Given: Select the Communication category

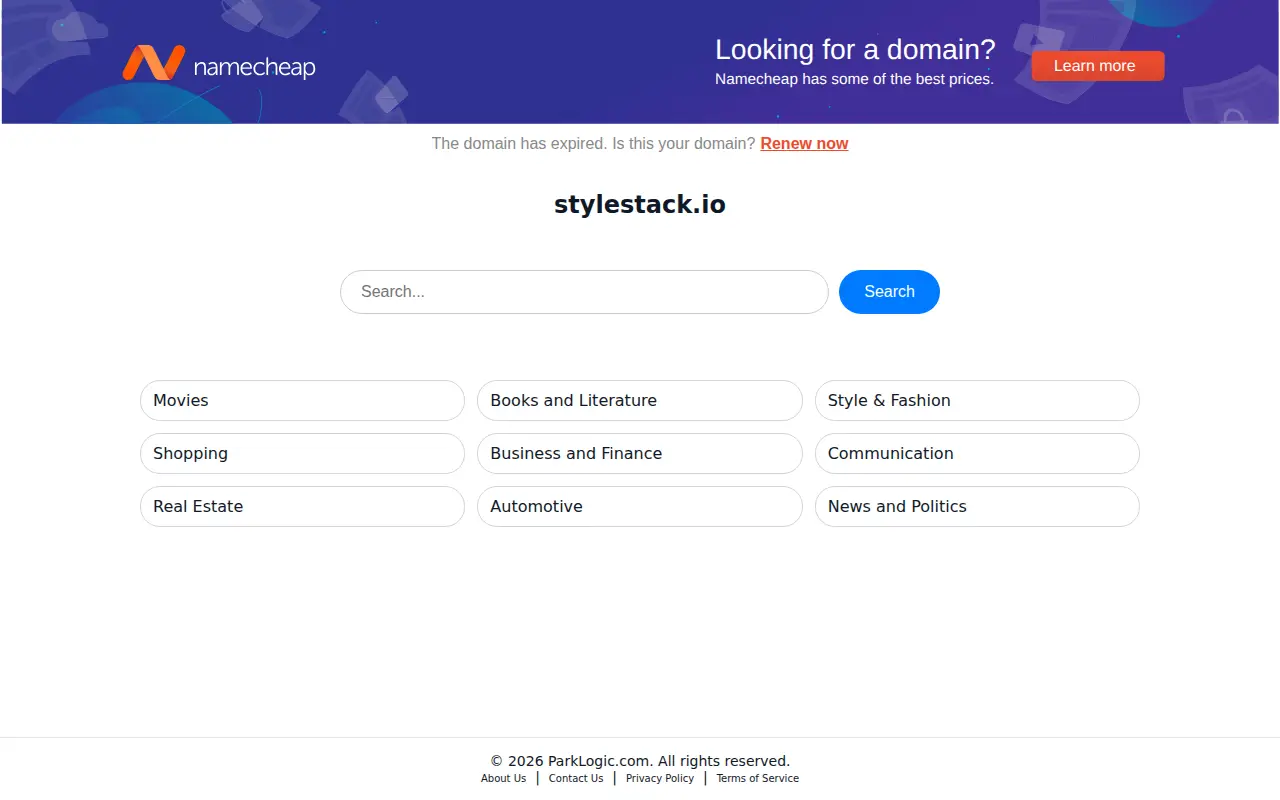Looking at the screenshot, I should pyautogui.click(x=977, y=453).
